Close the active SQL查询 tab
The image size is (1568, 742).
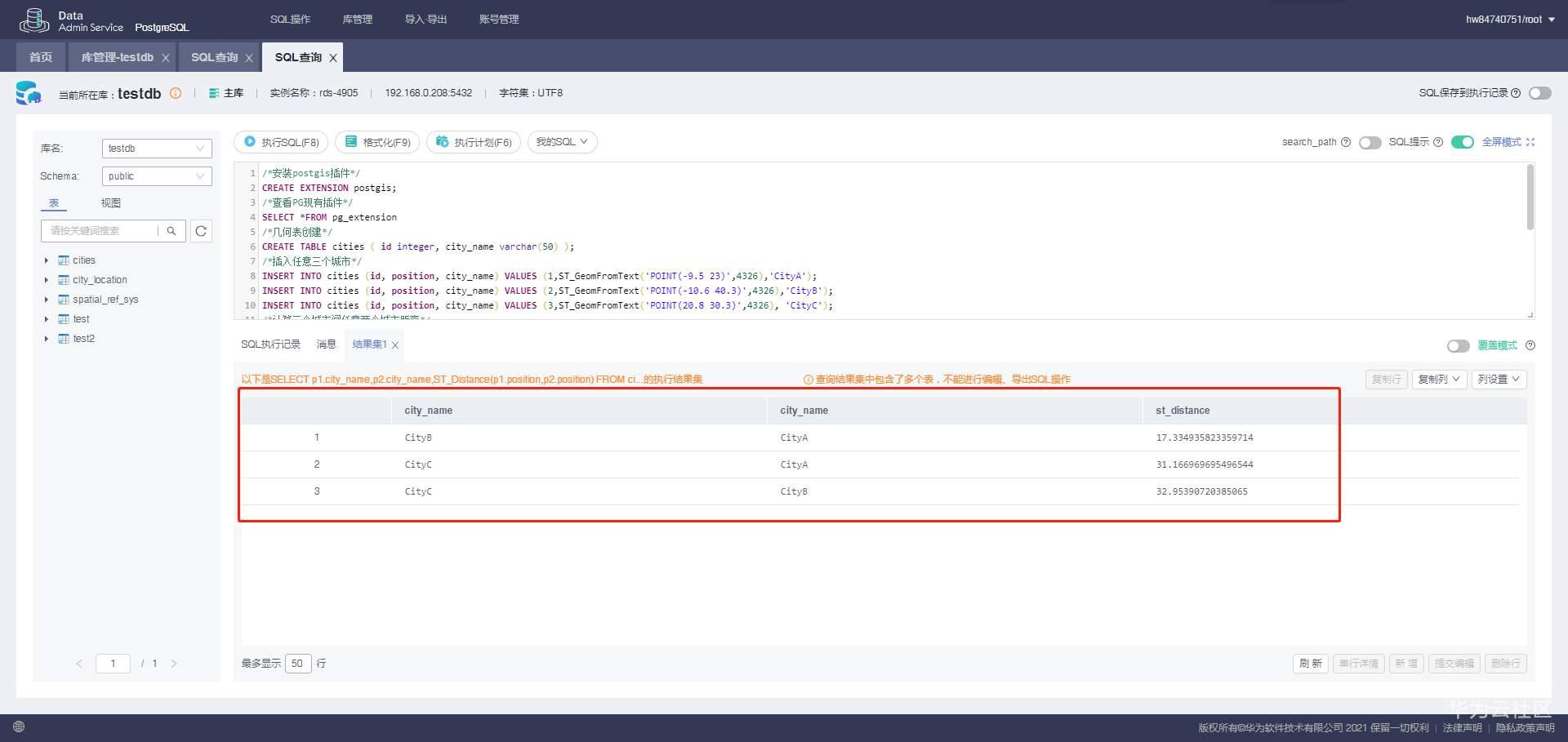(333, 58)
